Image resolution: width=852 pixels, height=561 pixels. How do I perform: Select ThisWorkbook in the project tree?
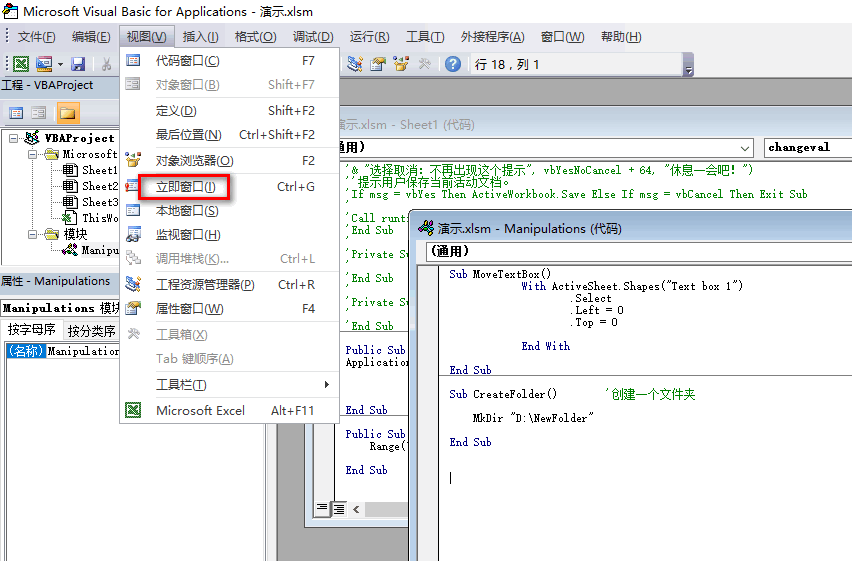tap(90, 218)
